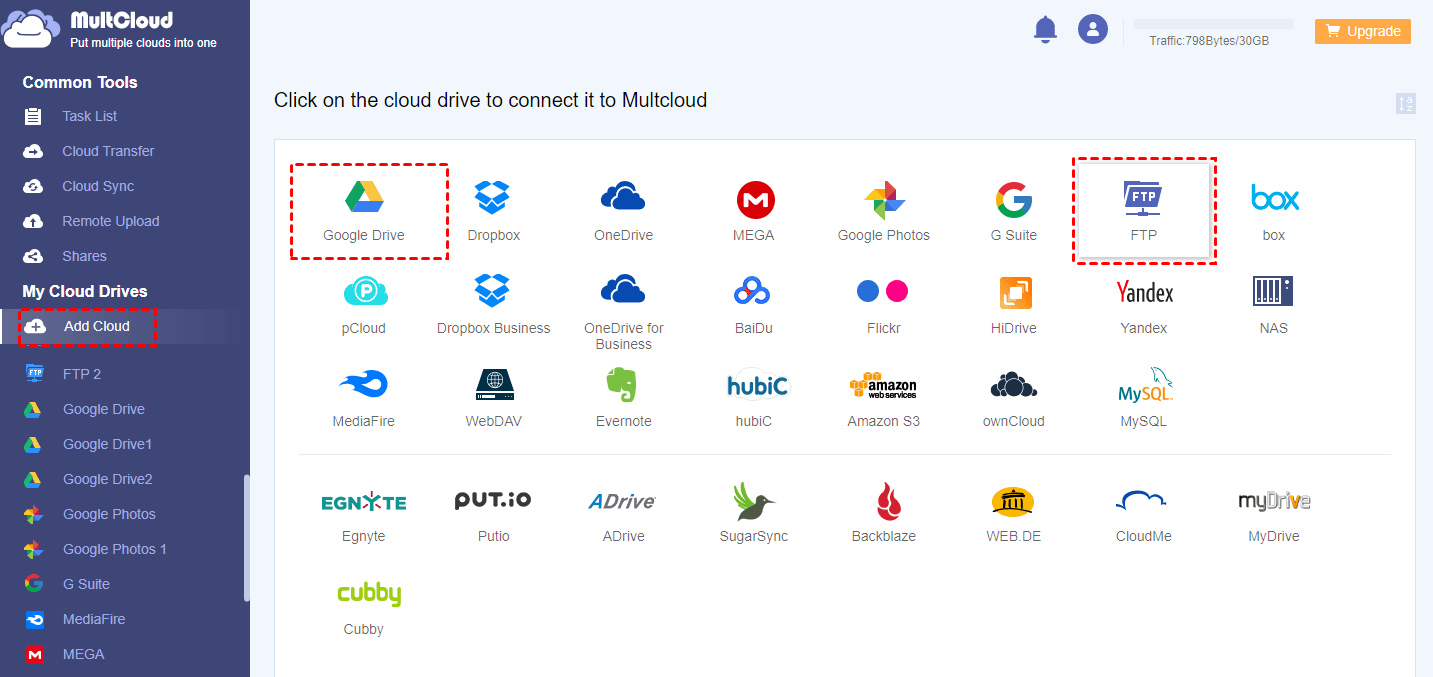1433x677 pixels.
Task: Connect the SugarSync drive icon
Action: pos(753,500)
